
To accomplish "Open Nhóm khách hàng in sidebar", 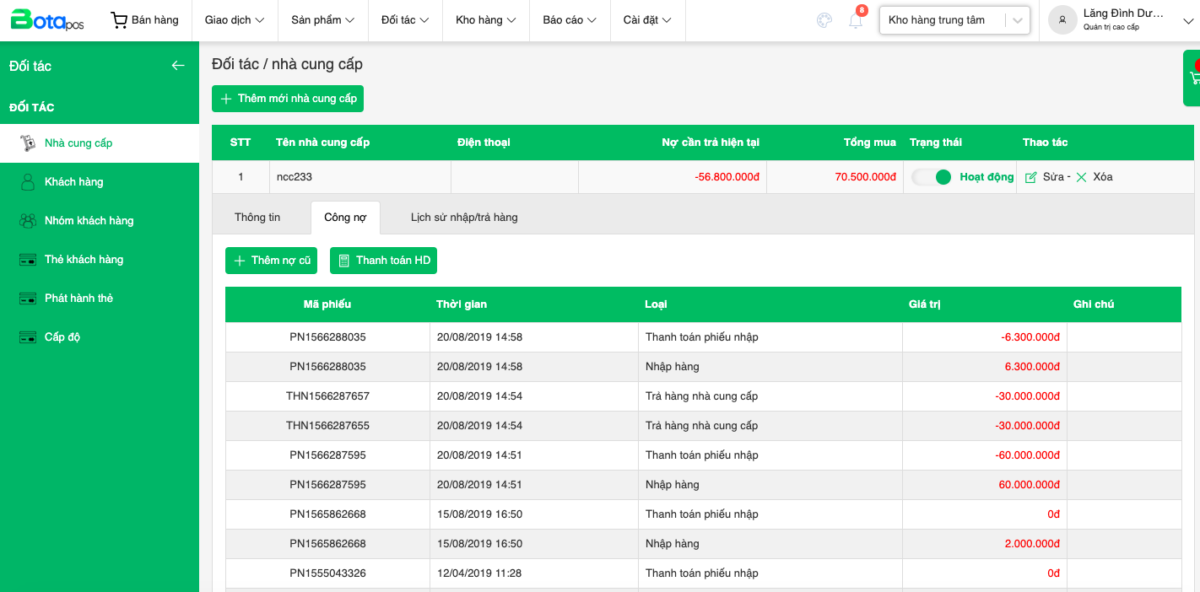I will pyautogui.click(x=88, y=221).
